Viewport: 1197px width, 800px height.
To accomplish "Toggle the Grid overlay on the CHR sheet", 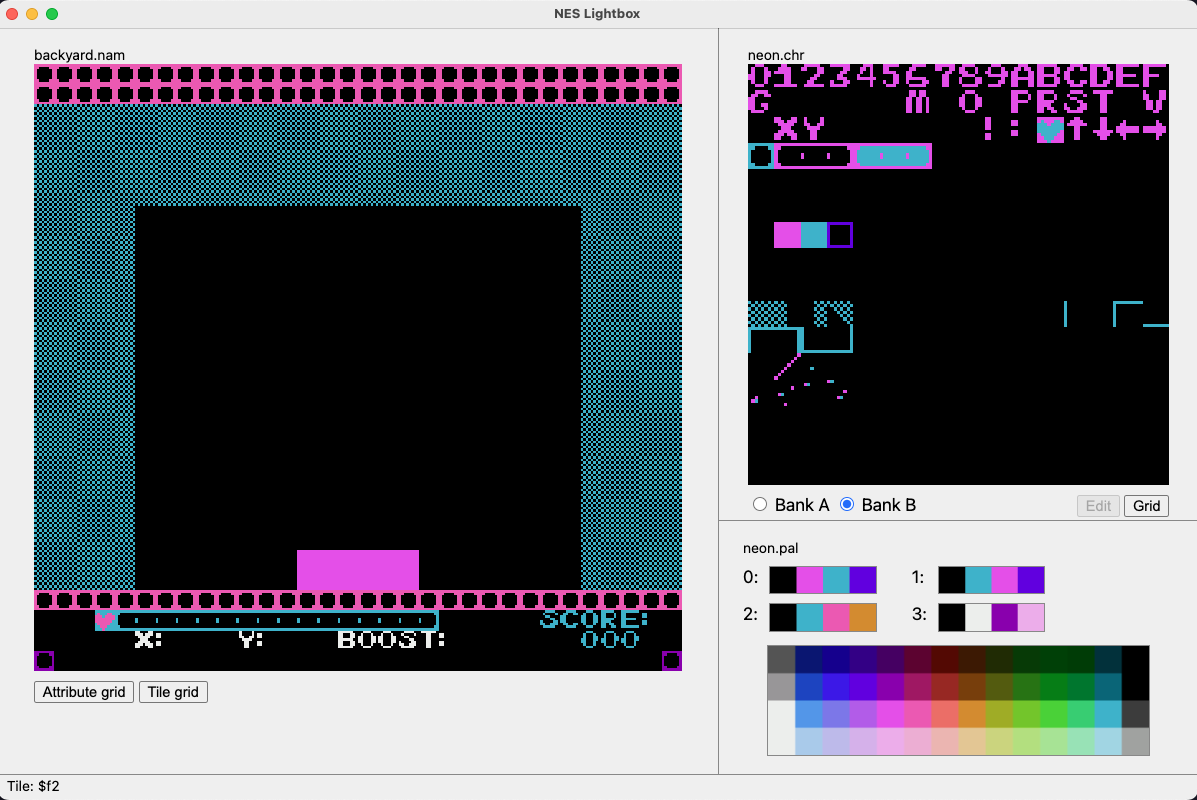I will coord(1146,505).
